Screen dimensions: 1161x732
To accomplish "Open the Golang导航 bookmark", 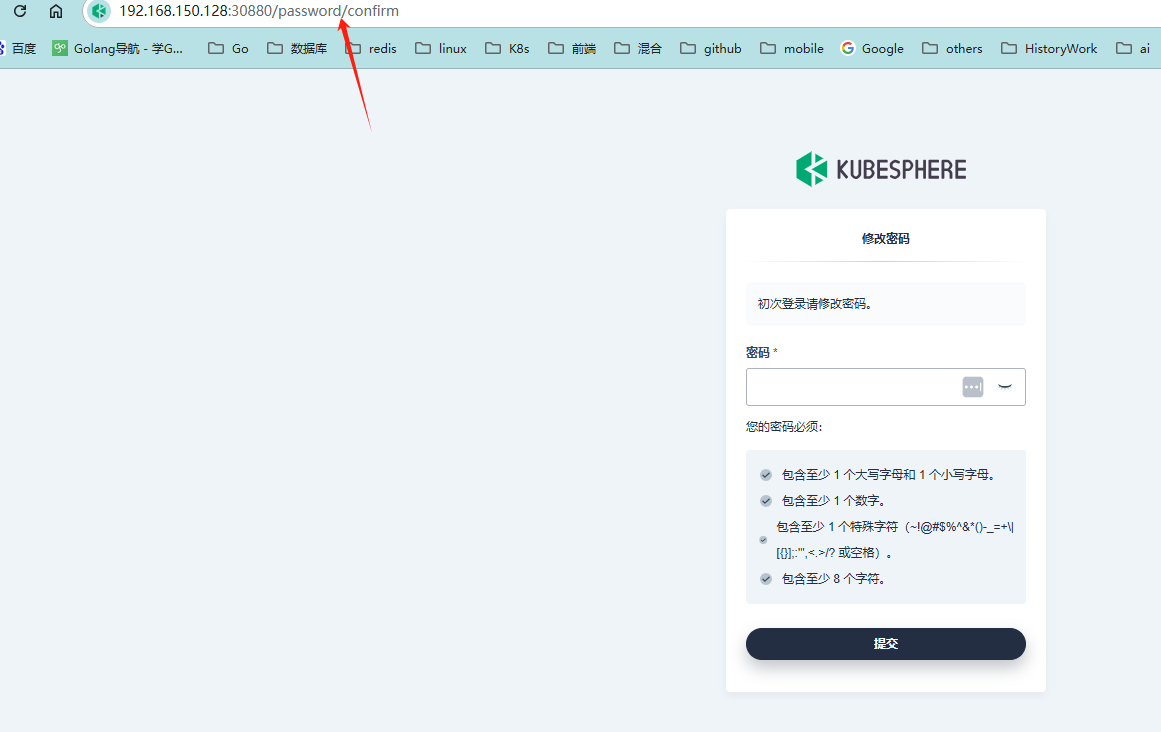I will [118, 48].
